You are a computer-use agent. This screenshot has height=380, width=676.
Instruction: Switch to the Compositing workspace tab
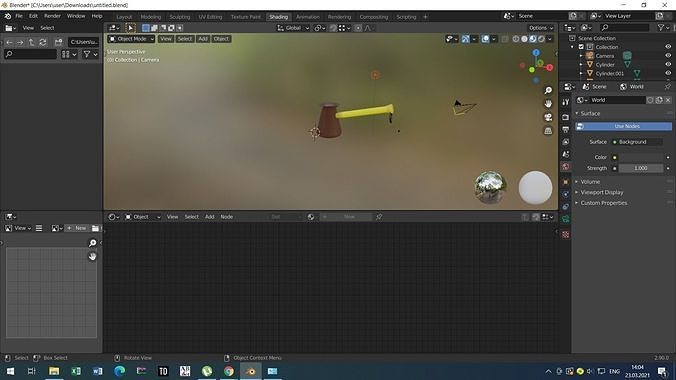tap(374, 17)
